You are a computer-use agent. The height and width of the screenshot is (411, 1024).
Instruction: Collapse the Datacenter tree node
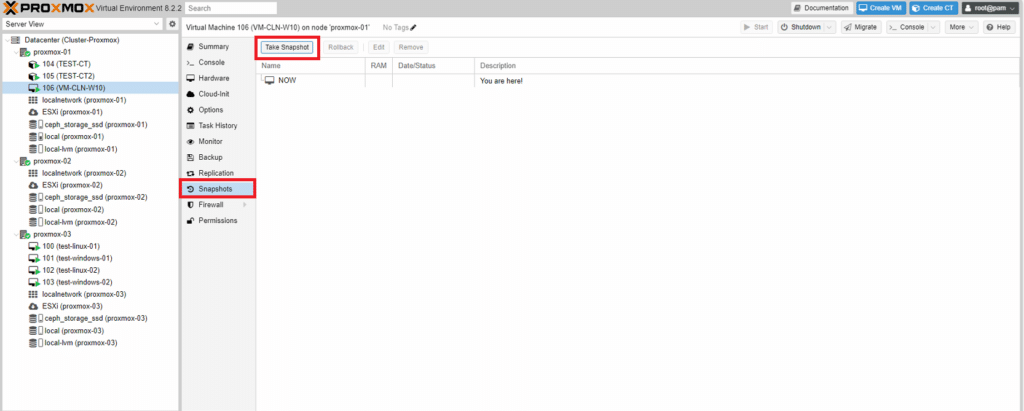(x=7, y=40)
